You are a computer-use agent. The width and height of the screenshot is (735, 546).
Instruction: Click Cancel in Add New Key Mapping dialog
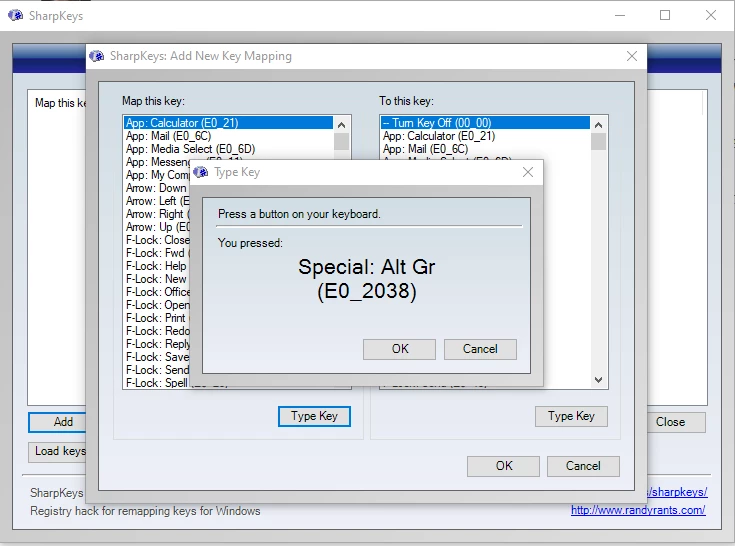pyautogui.click(x=583, y=466)
